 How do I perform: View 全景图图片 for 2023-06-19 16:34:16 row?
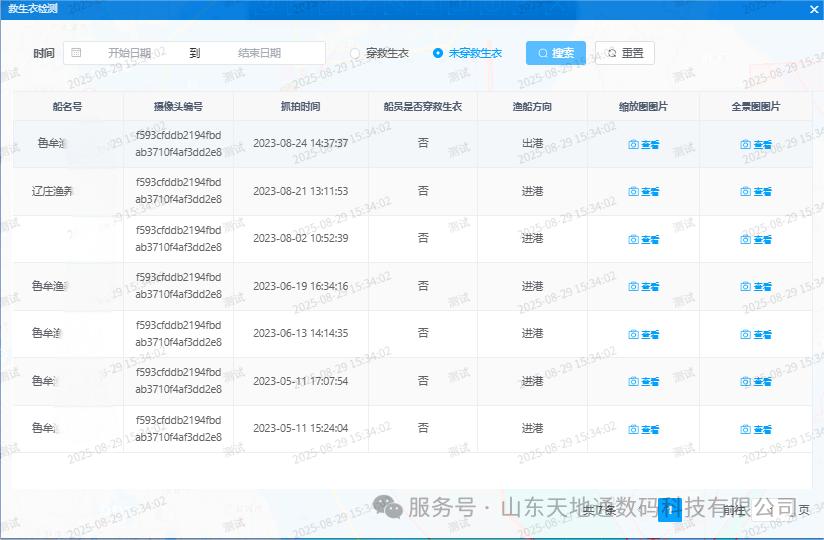756,287
